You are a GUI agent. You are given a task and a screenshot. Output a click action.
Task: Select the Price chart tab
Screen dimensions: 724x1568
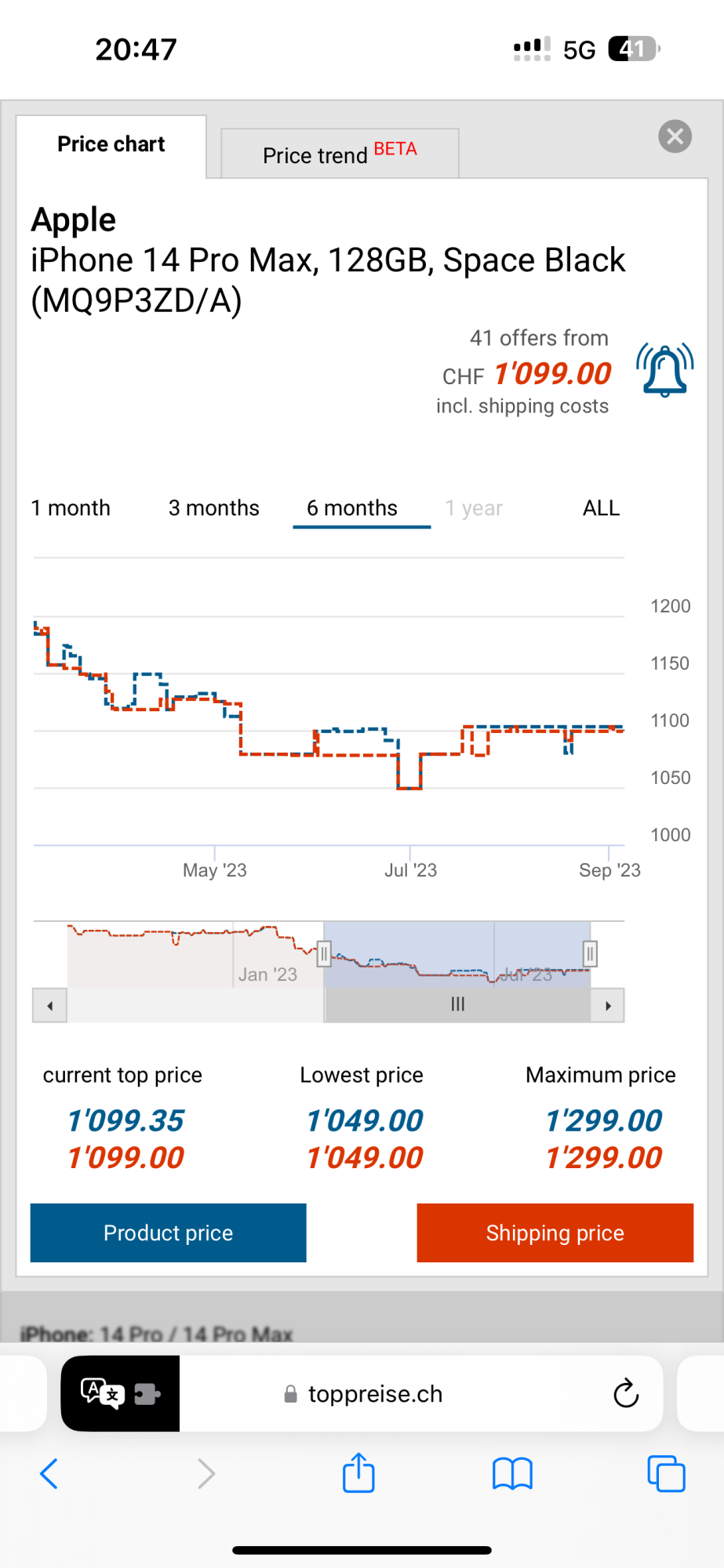click(111, 145)
